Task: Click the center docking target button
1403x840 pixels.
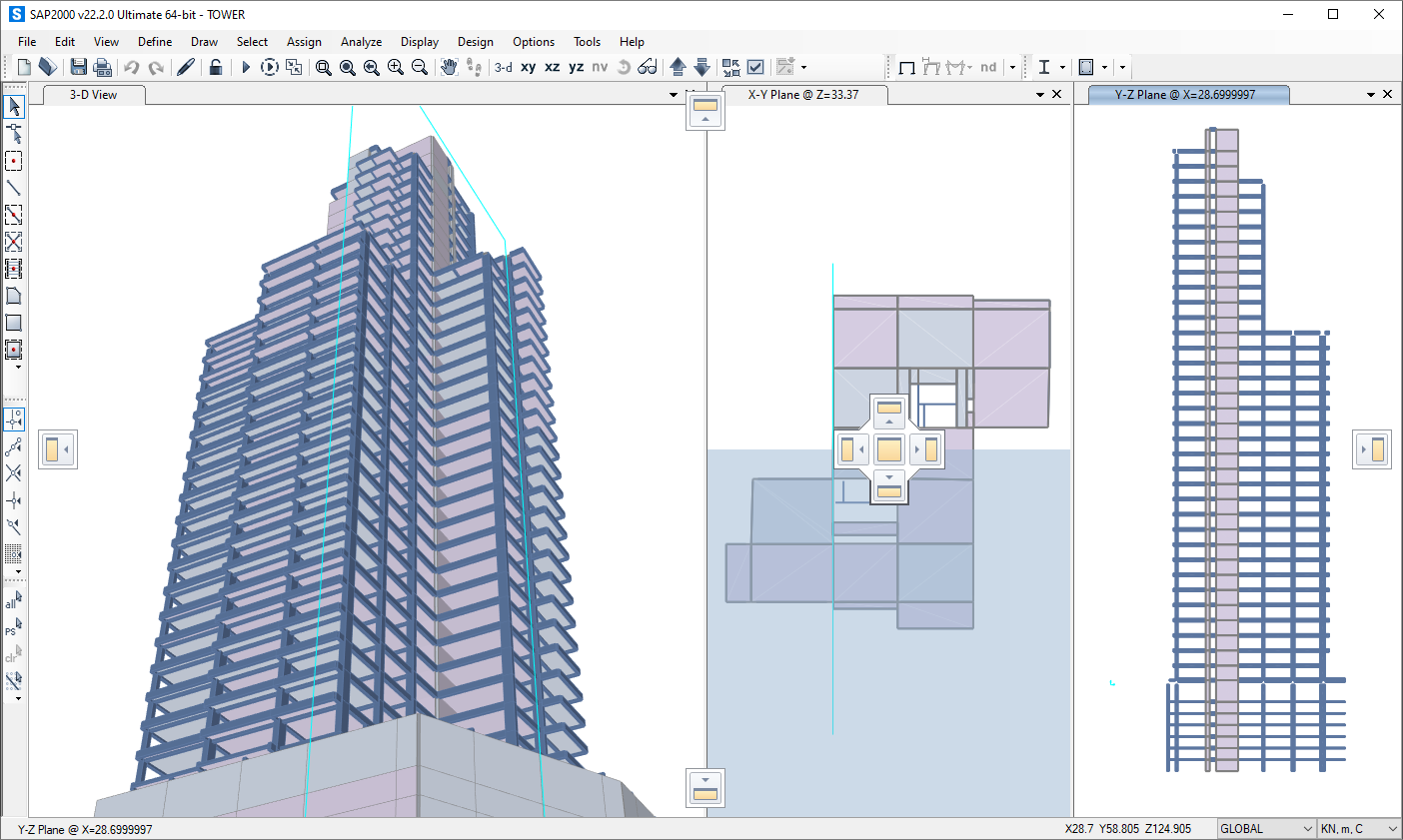Action: tap(889, 449)
